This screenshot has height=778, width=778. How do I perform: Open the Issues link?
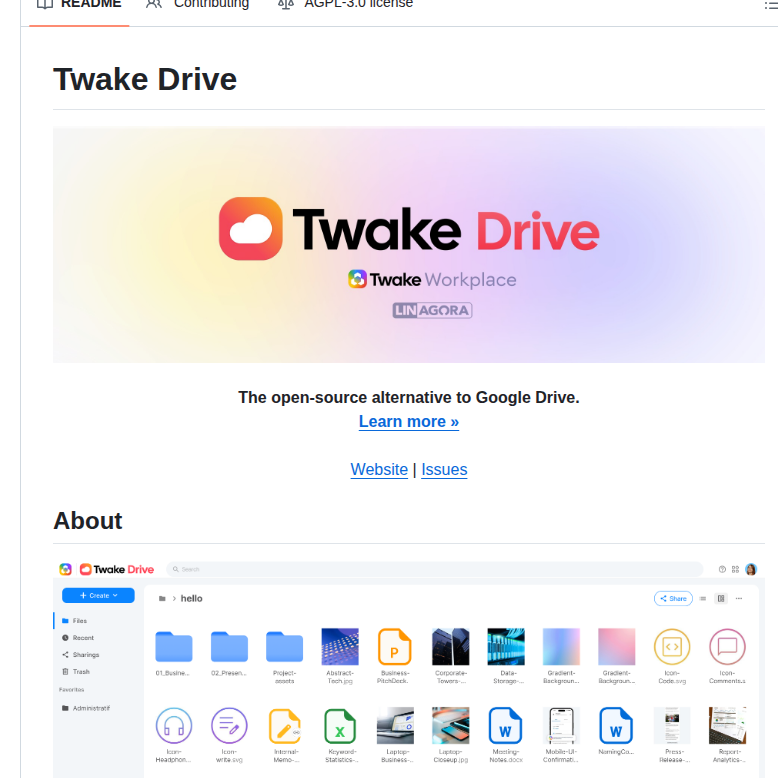click(x=444, y=469)
